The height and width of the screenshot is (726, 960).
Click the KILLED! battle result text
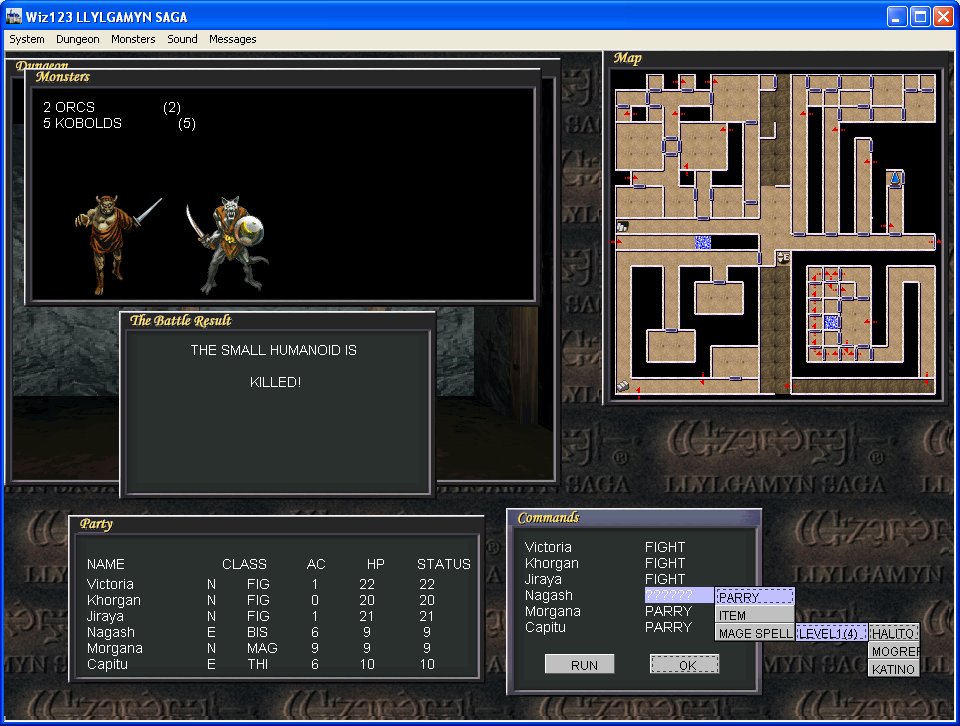(x=276, y=382)
